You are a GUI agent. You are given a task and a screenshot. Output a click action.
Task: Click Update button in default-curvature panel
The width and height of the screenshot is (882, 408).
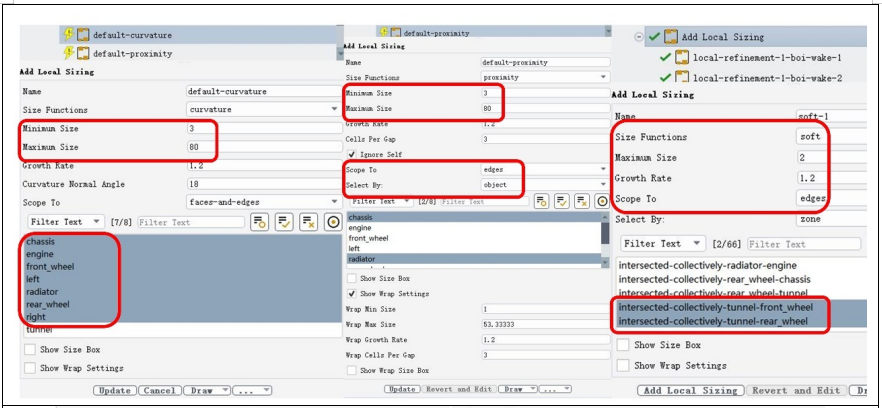[x=115, y=391]
